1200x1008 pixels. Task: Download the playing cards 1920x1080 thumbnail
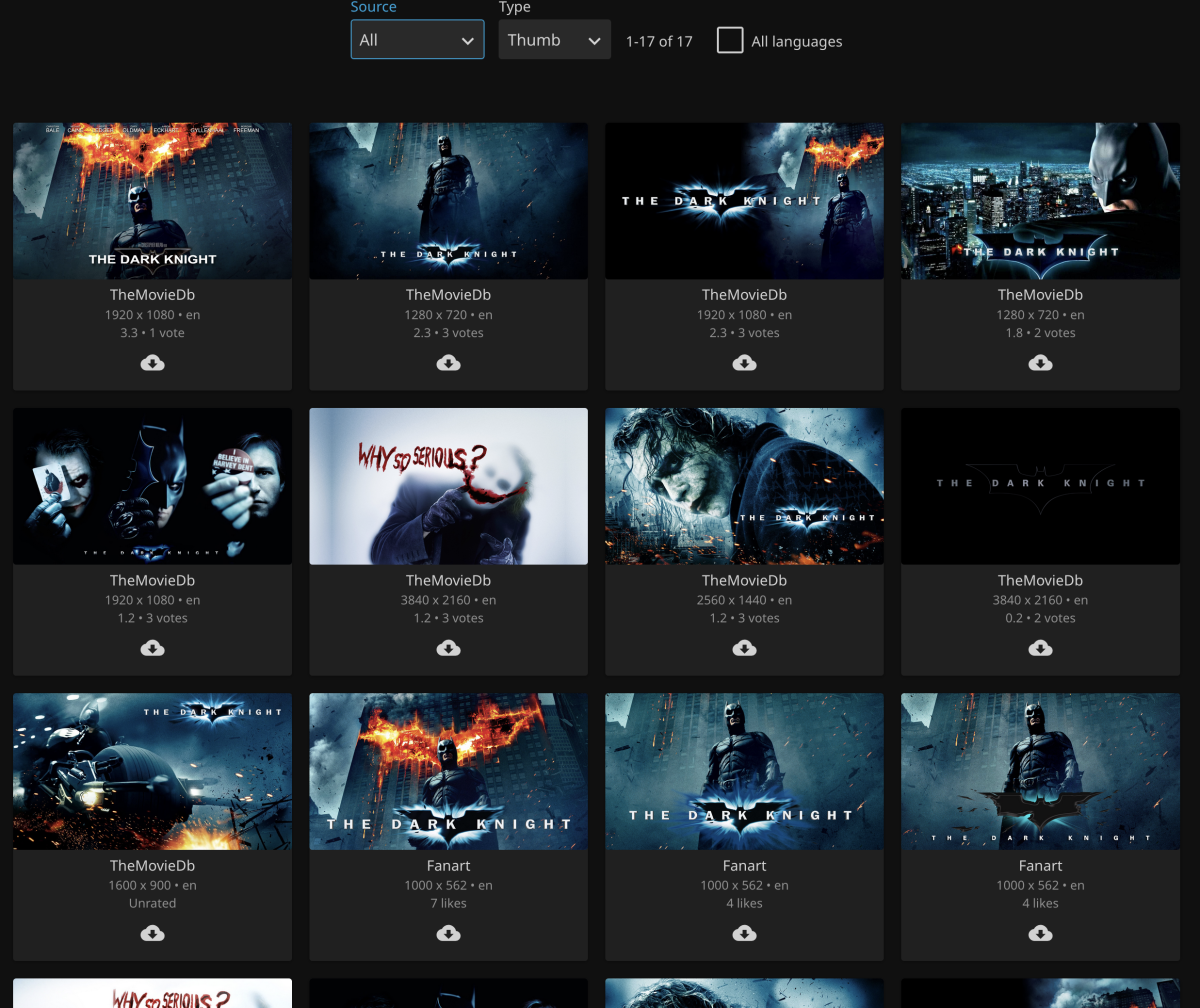pos(152,648)
